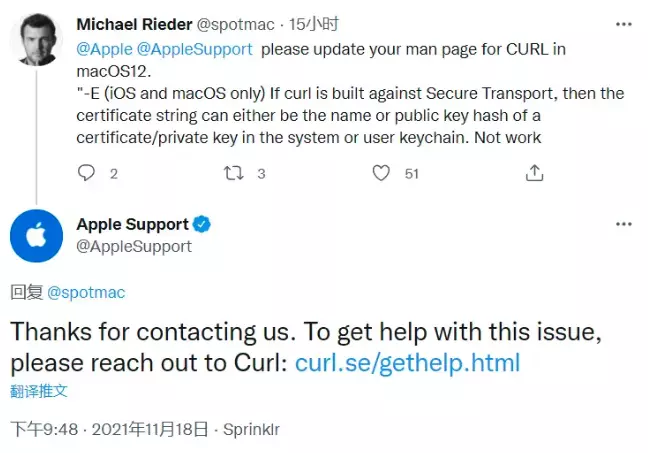Click the 15小时 timestamp
Image resolution: width=648 pixels, height=453 pixels.
(314, 24)
